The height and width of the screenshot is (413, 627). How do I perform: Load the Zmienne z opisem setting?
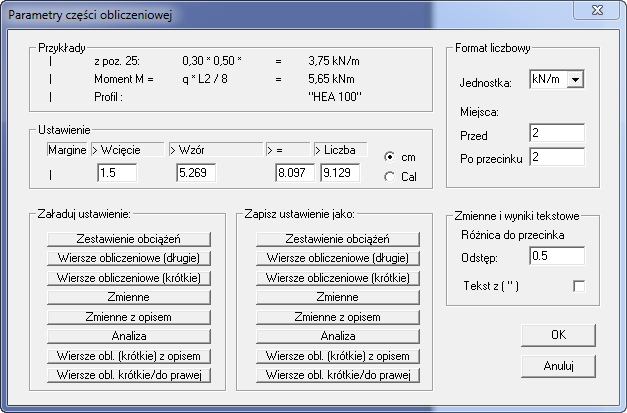tap(128, 316)
